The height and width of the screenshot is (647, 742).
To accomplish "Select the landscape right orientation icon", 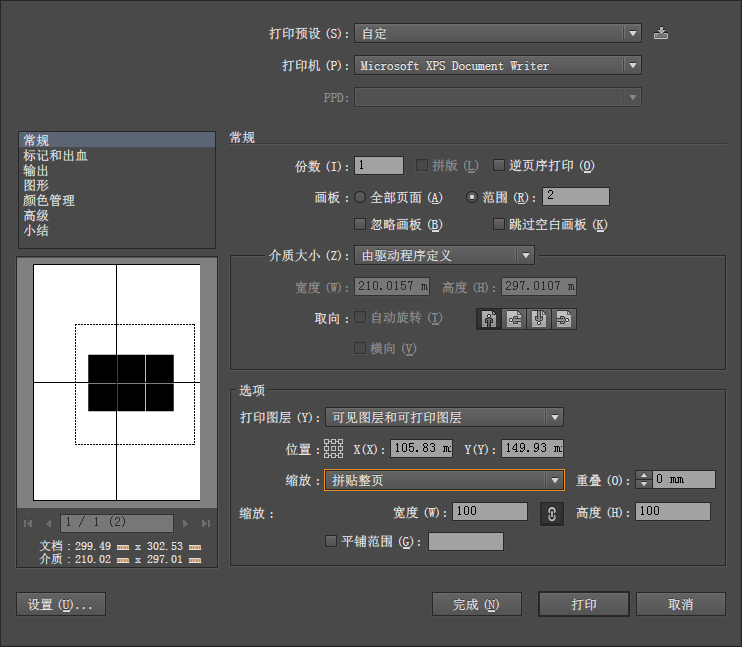I will coord(564,319).
